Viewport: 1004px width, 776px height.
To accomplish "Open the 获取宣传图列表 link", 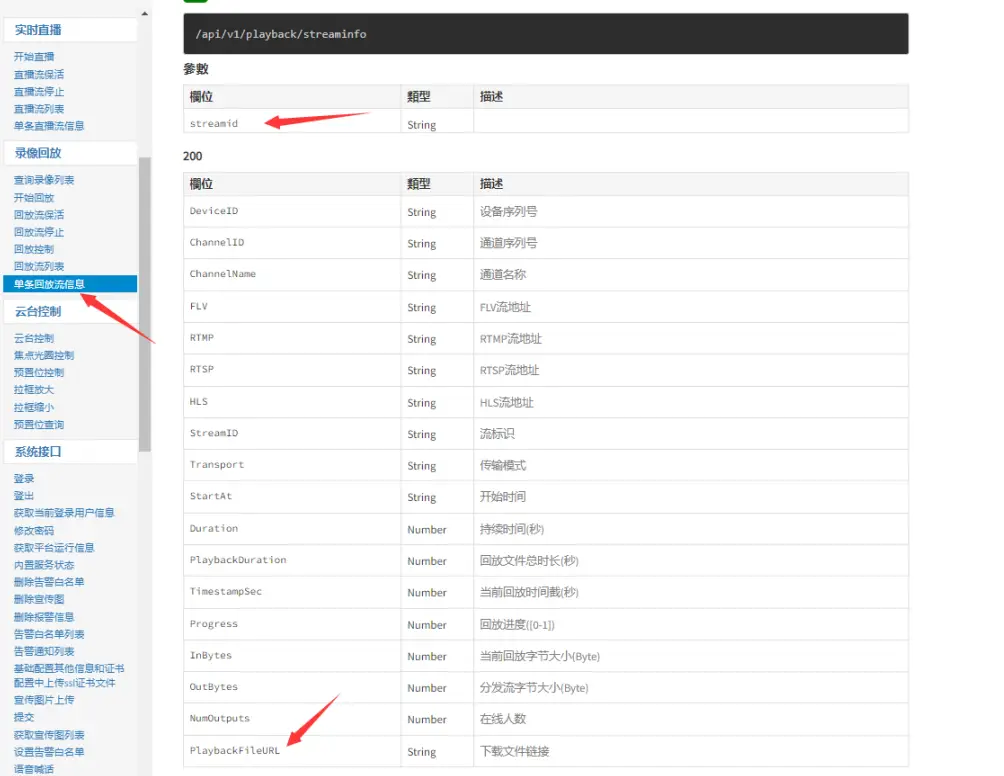I will coord(49,735).
